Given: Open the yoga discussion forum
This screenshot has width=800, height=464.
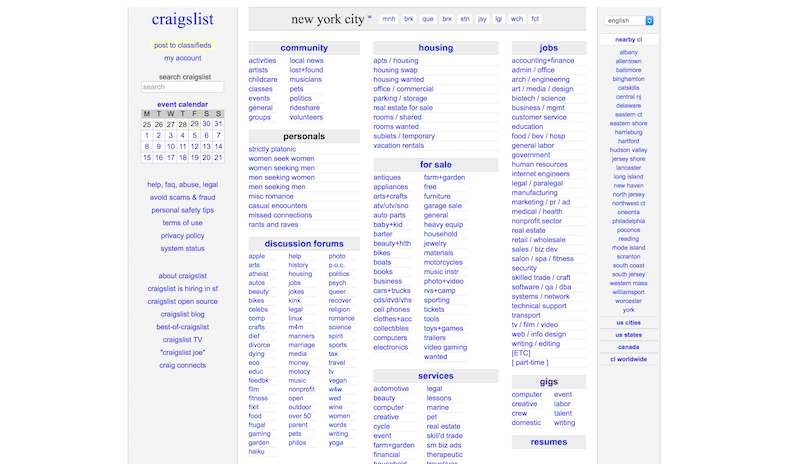Looking at the screenshot, I should [336, 443].
